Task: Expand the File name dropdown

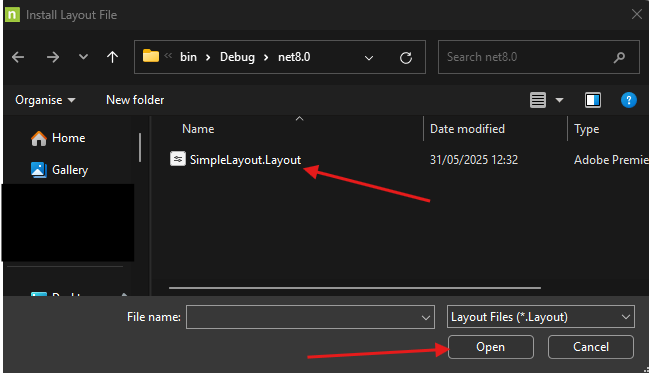Action: click(425, 318)
